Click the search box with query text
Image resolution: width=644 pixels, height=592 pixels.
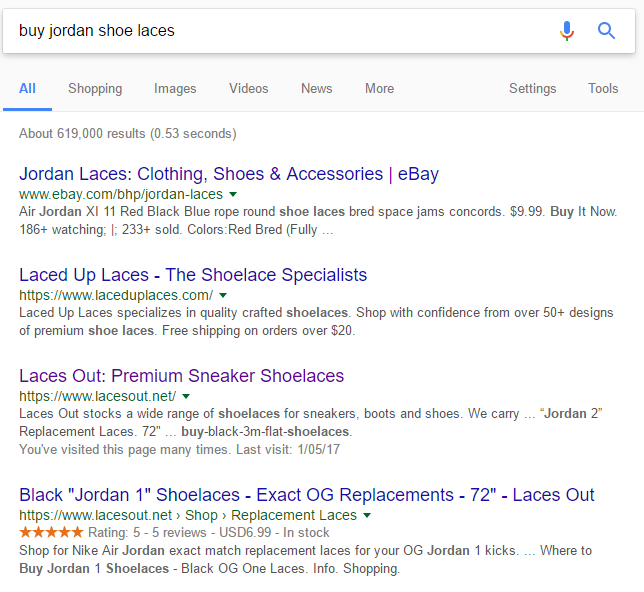(x=280, y=31)
